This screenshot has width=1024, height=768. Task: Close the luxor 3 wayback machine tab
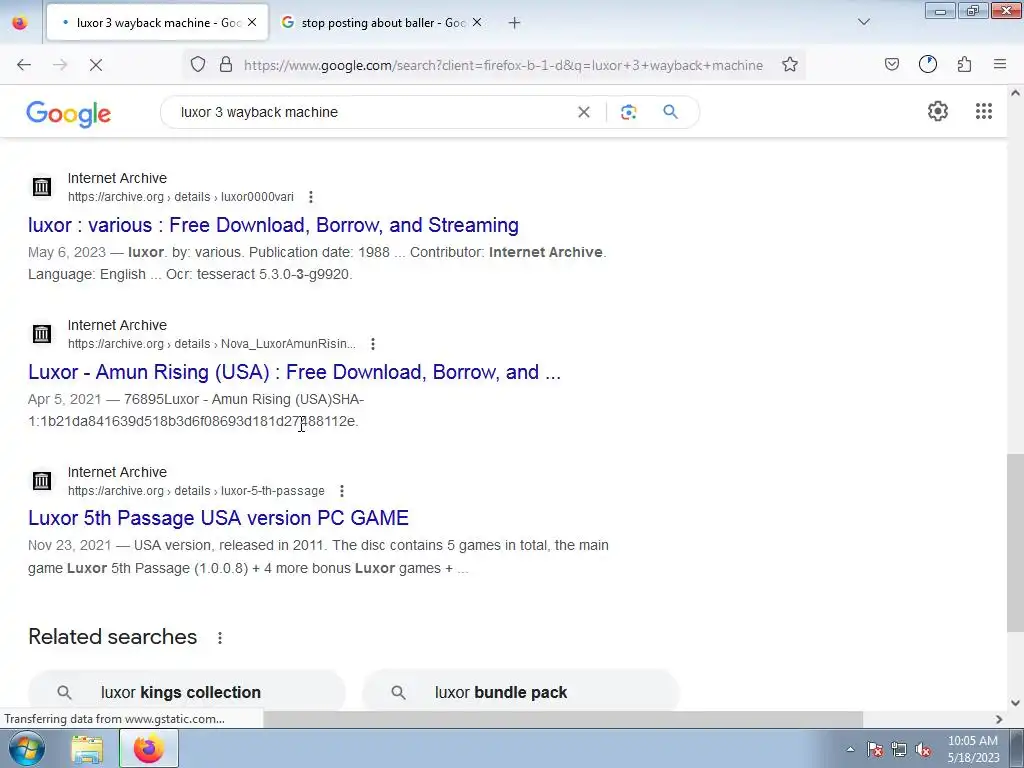click(252, 22)
